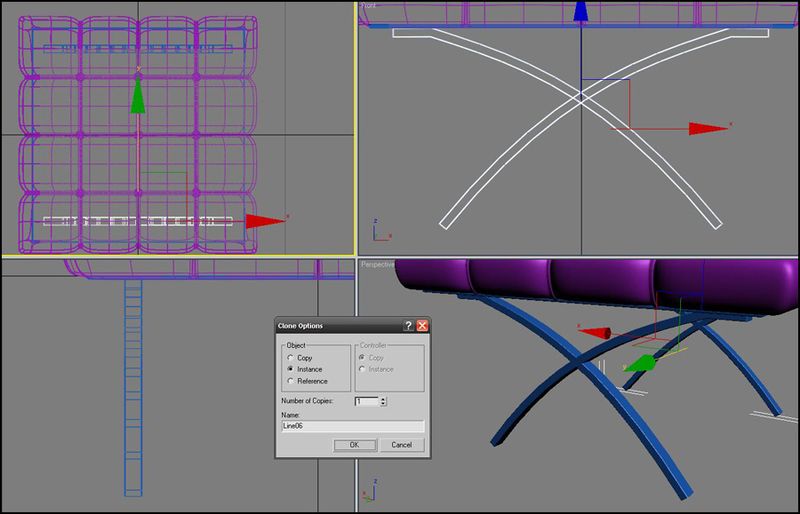Open help with the question mark button
This screenshot has height=514, width=800.
[408, 326]
